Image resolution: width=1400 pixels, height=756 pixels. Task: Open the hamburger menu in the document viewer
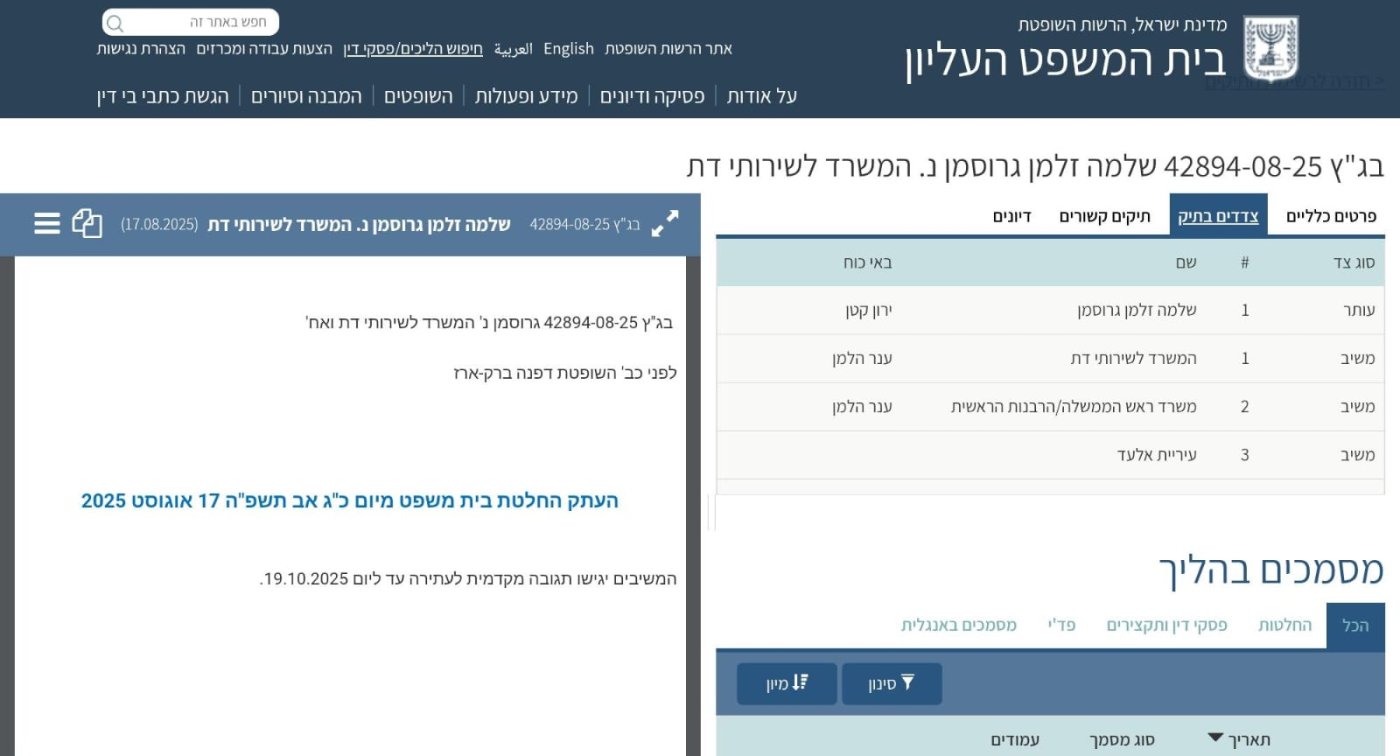pos(46,224)
